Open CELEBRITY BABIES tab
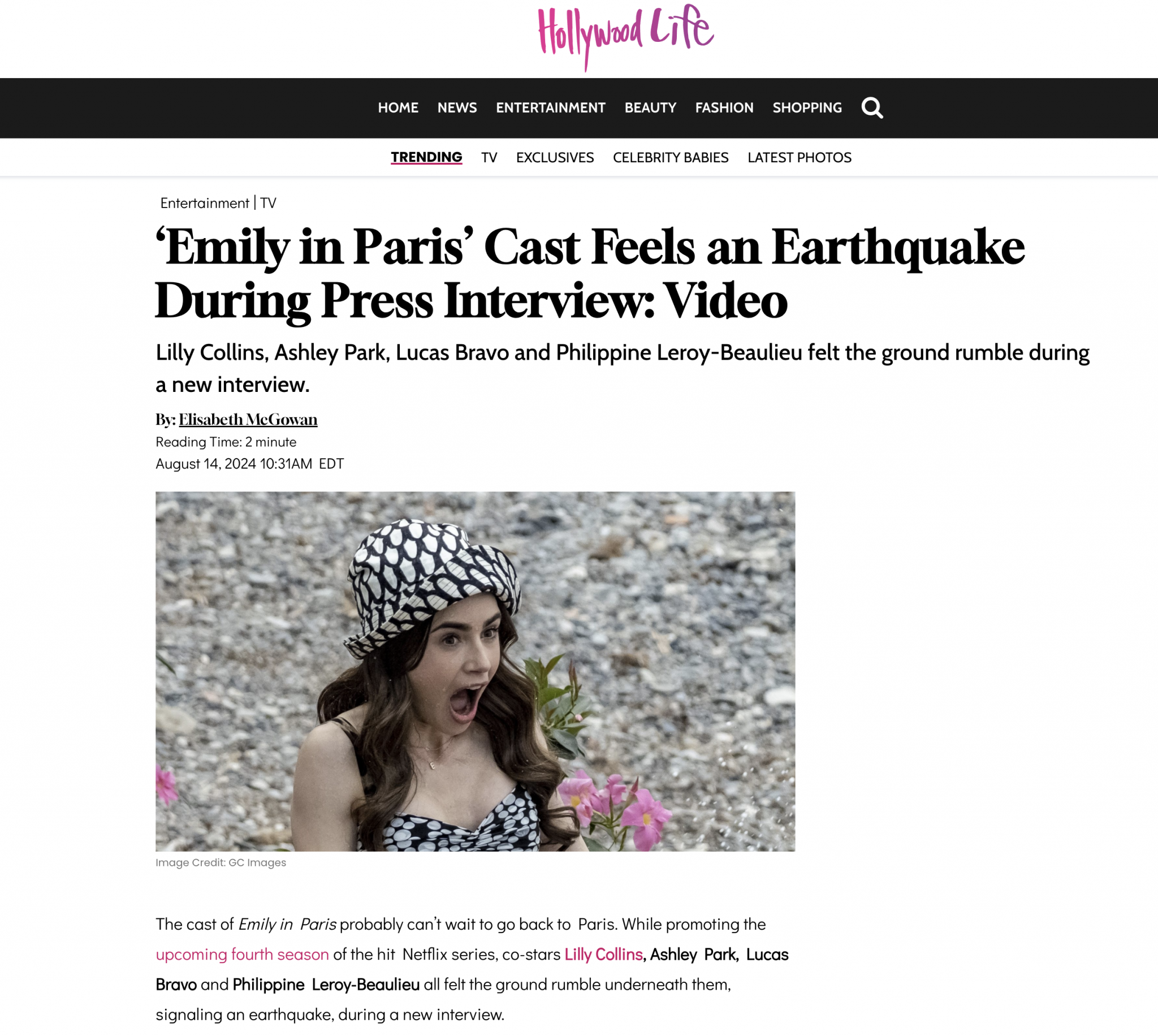Viewport: 1158px width, 1036px height. [x=671, y=157]
